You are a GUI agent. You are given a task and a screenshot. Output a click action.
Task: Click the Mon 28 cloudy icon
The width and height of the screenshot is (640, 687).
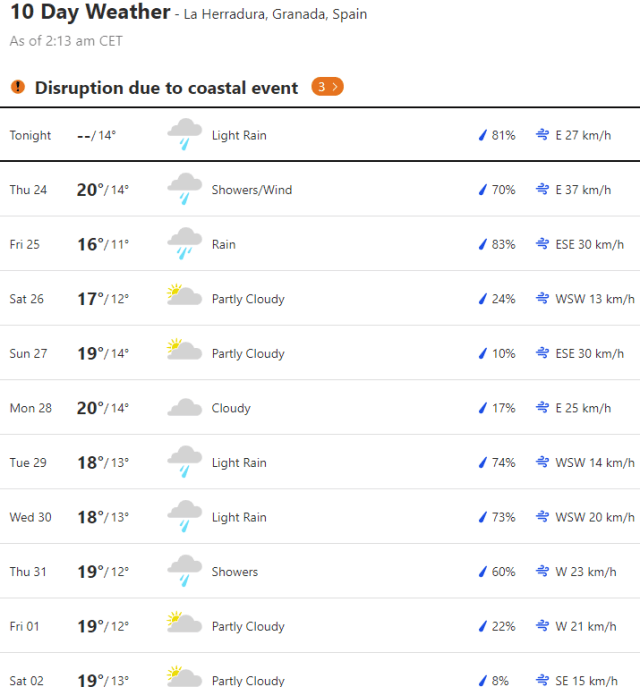pyautogui.click(x=184, y=408)
